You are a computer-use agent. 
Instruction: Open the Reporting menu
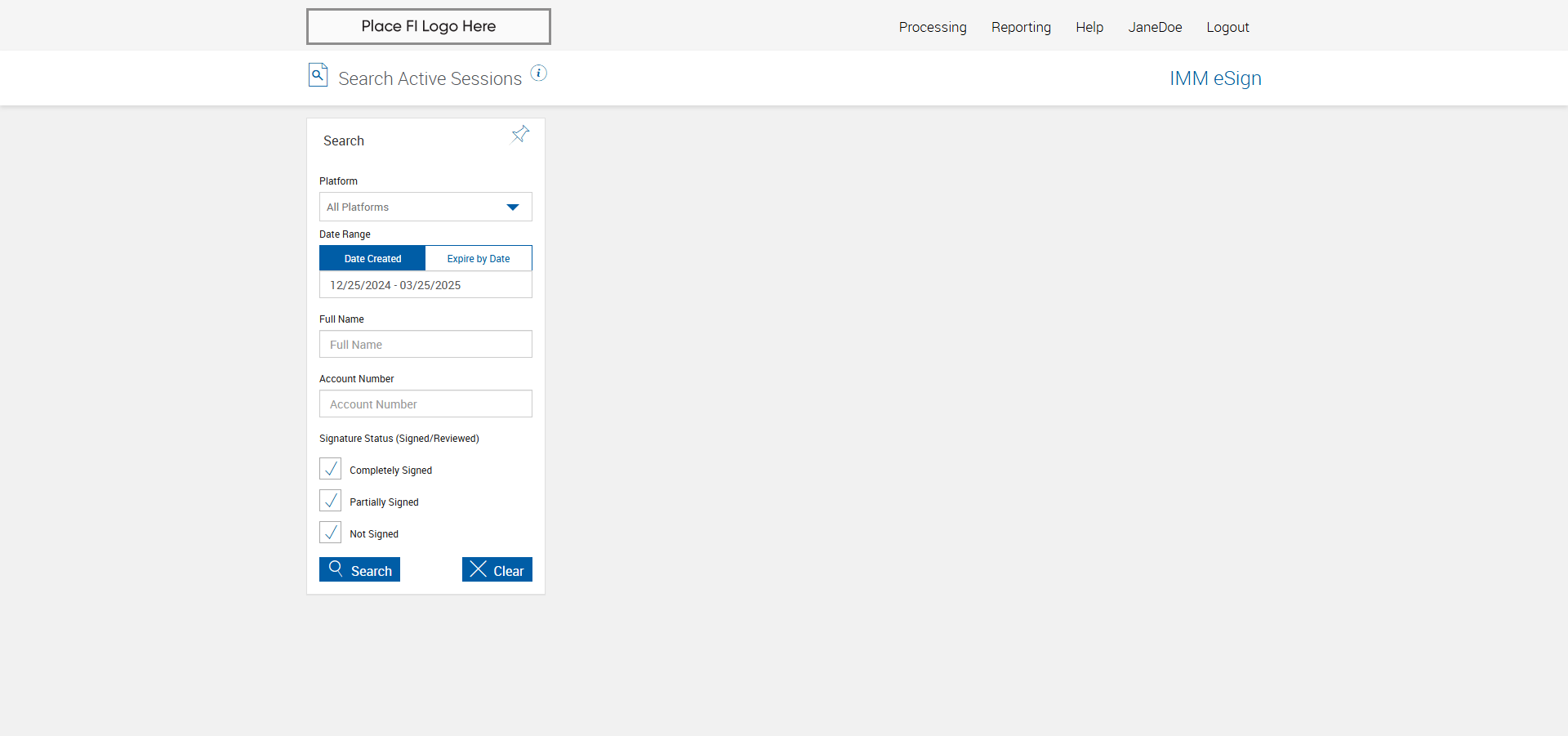click(1021, 27)
